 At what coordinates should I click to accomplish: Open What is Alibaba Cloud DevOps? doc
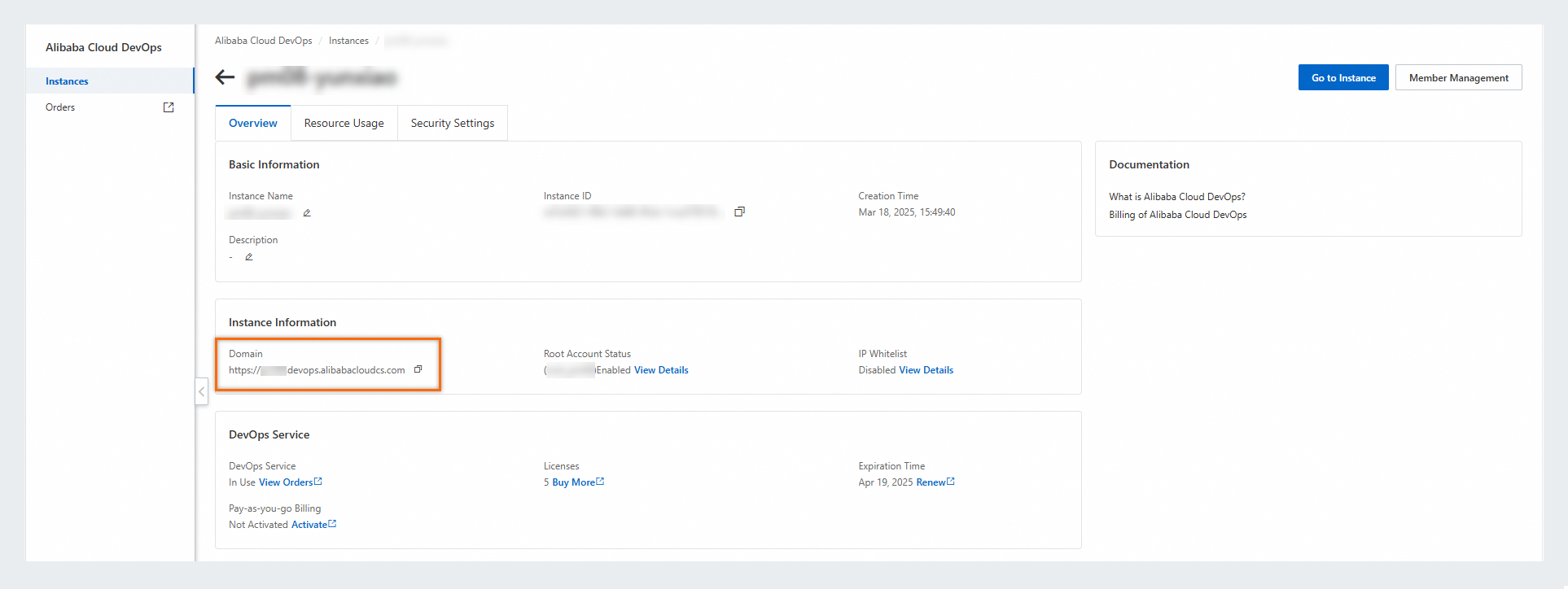(1177, 197)
